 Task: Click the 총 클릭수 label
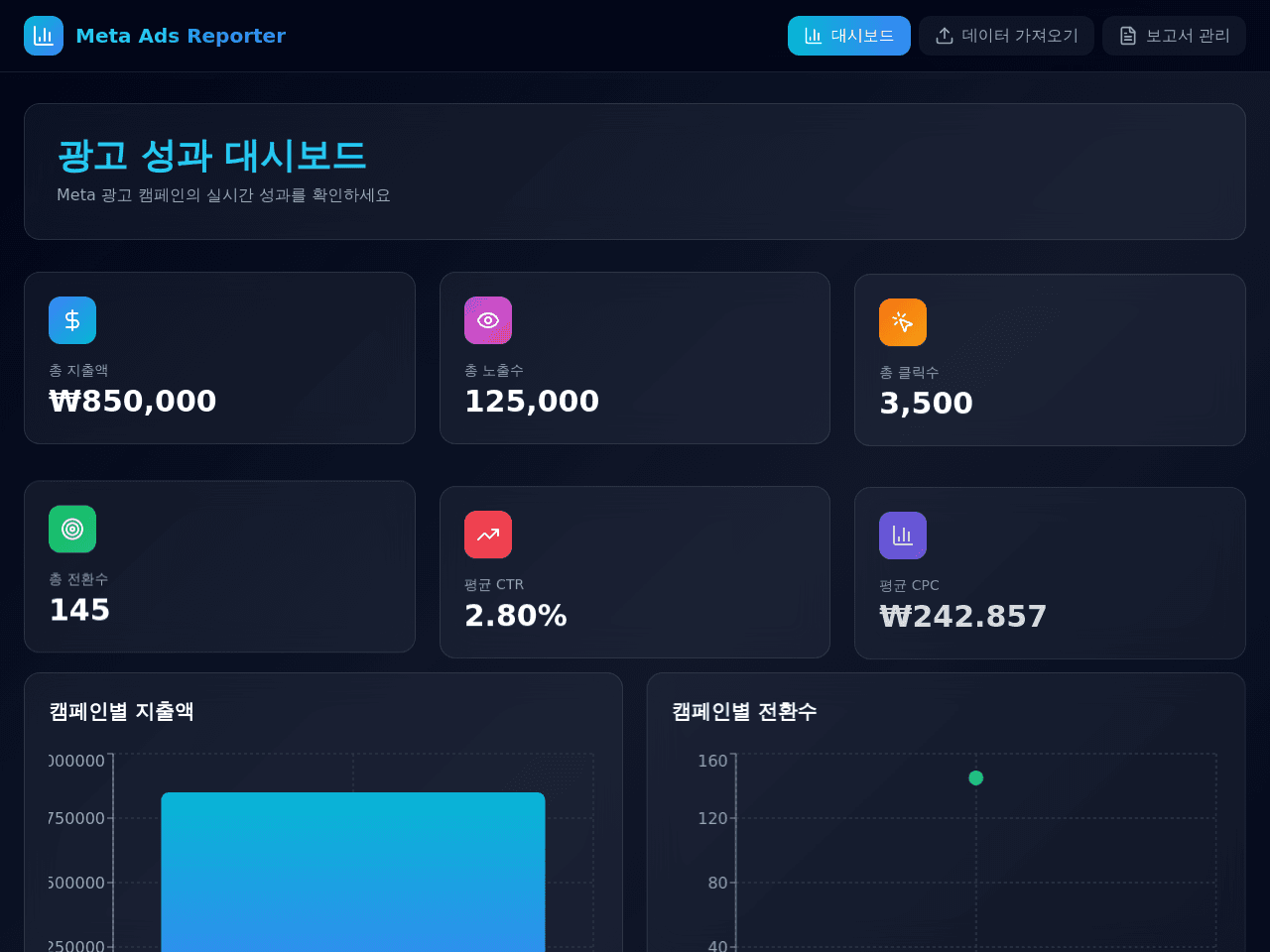click(x=909, y=372)
